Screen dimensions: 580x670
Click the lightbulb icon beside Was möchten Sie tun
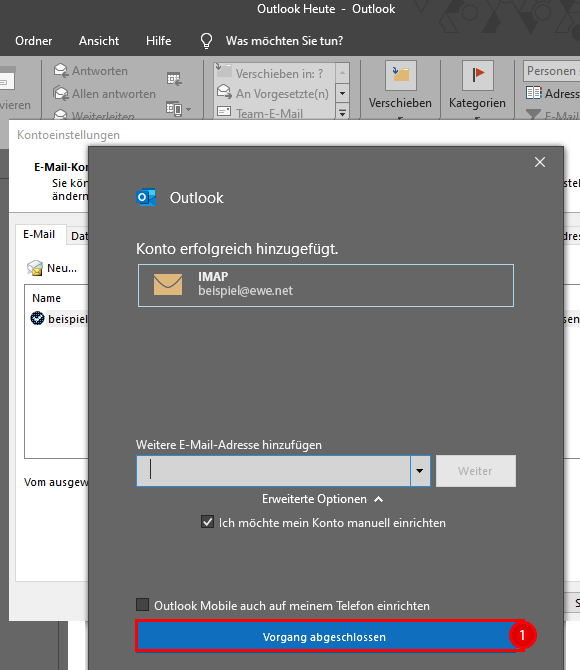pyautogui.click(x=206, y=41)
